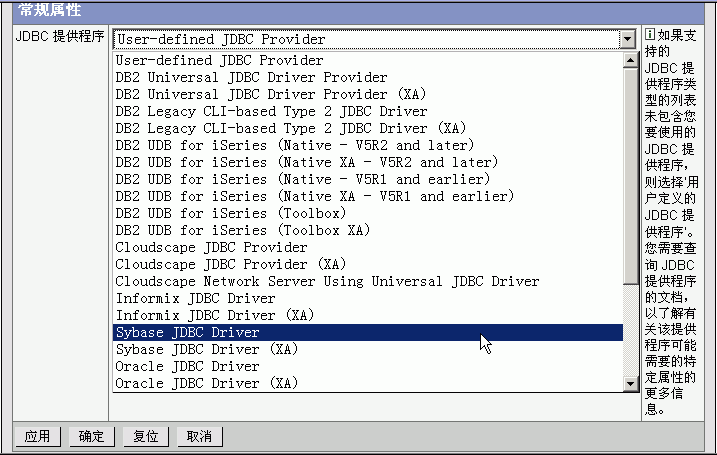Choose 'Informix JDBC Driver (XA)' option

[368, 315]
